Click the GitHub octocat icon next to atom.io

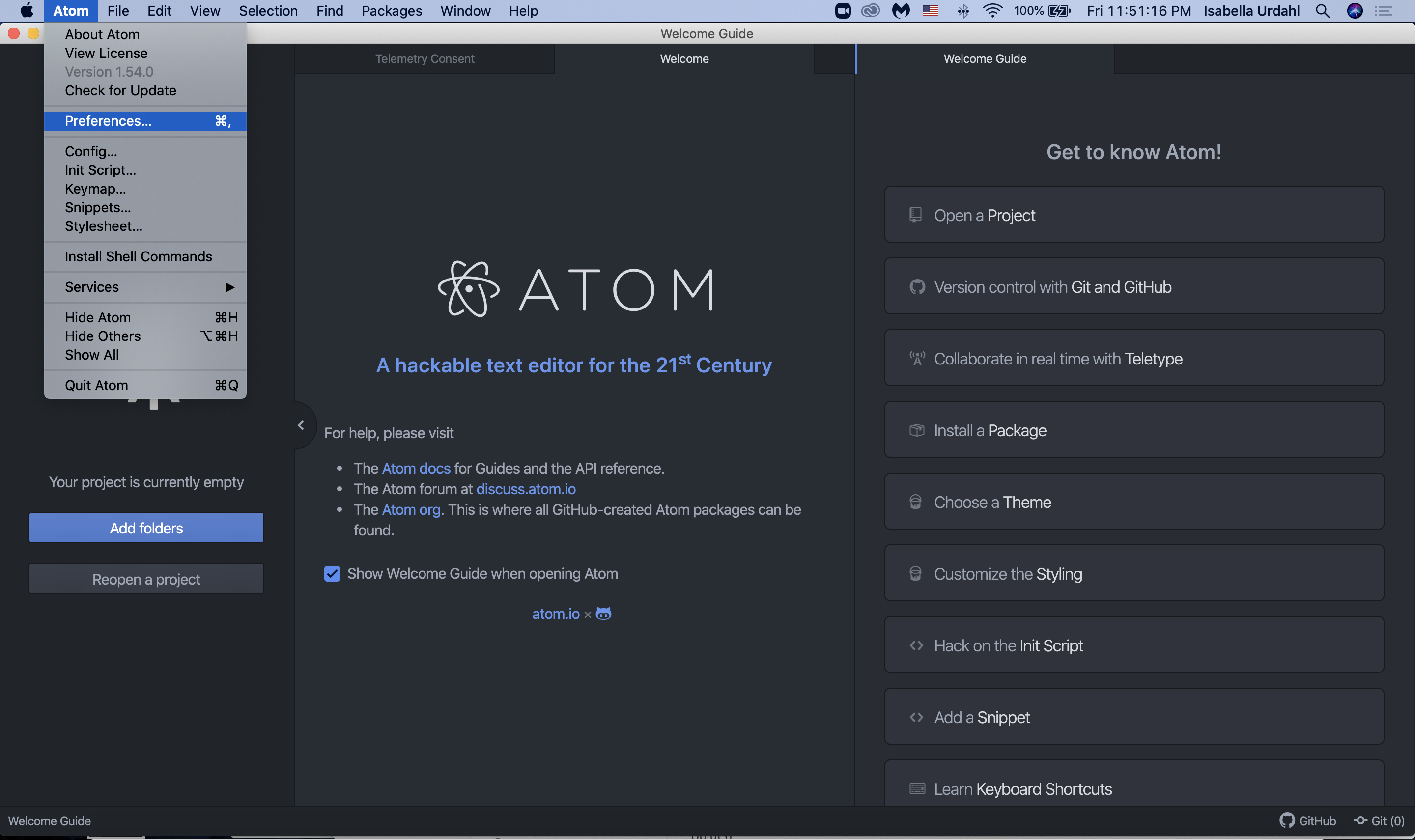pos(604,614)
